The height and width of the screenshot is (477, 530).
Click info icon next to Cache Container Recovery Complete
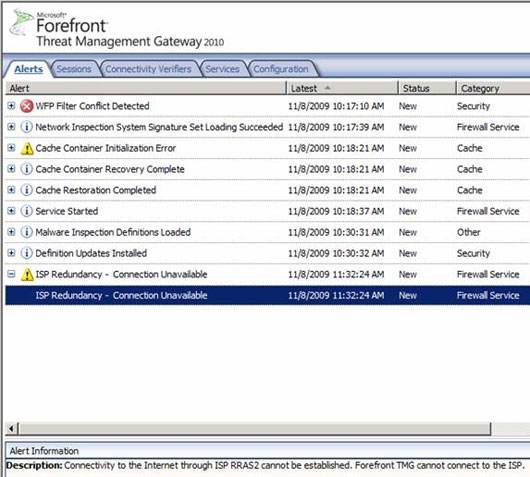pos(26,169)
